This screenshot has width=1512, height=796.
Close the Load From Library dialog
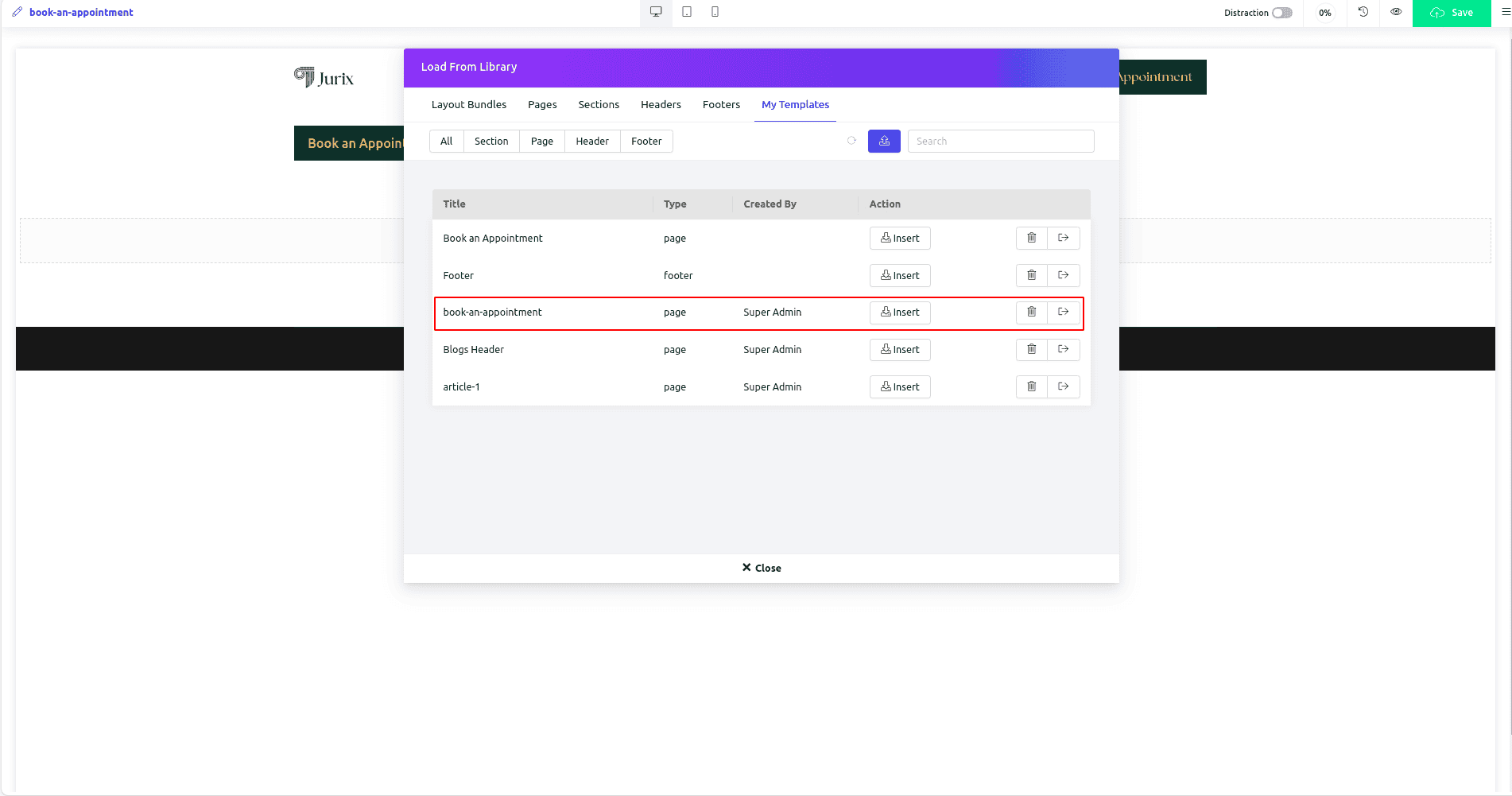click(762, 568)
